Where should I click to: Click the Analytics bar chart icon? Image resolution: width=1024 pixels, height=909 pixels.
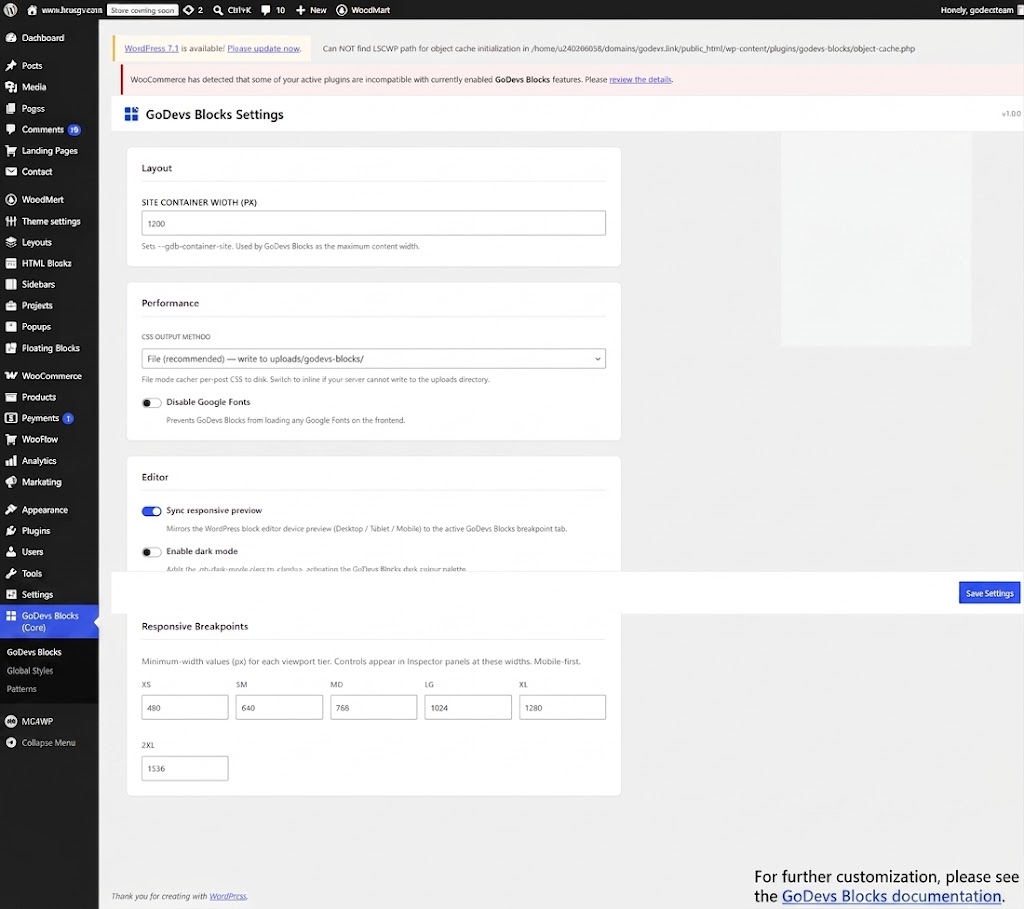tap(10, 461)
